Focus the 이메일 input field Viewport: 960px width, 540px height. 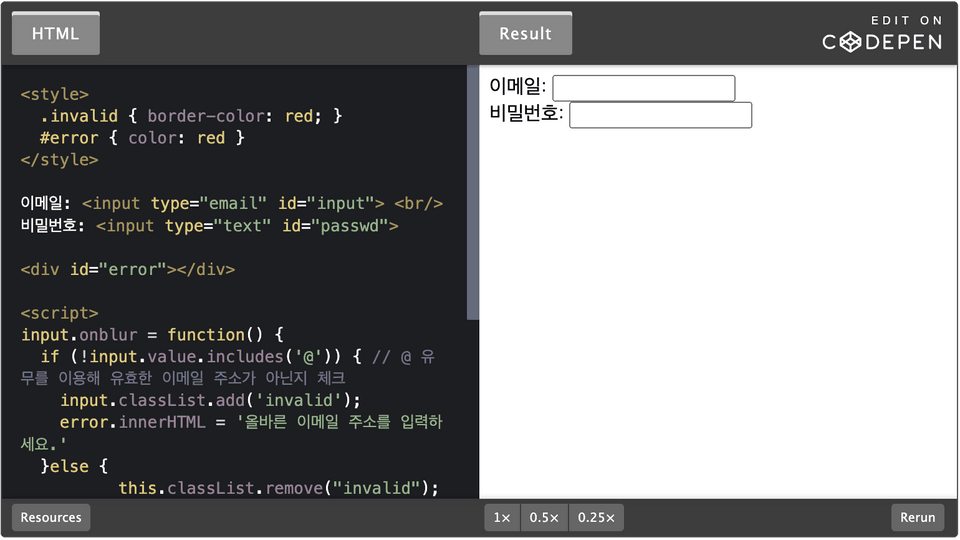643,88
